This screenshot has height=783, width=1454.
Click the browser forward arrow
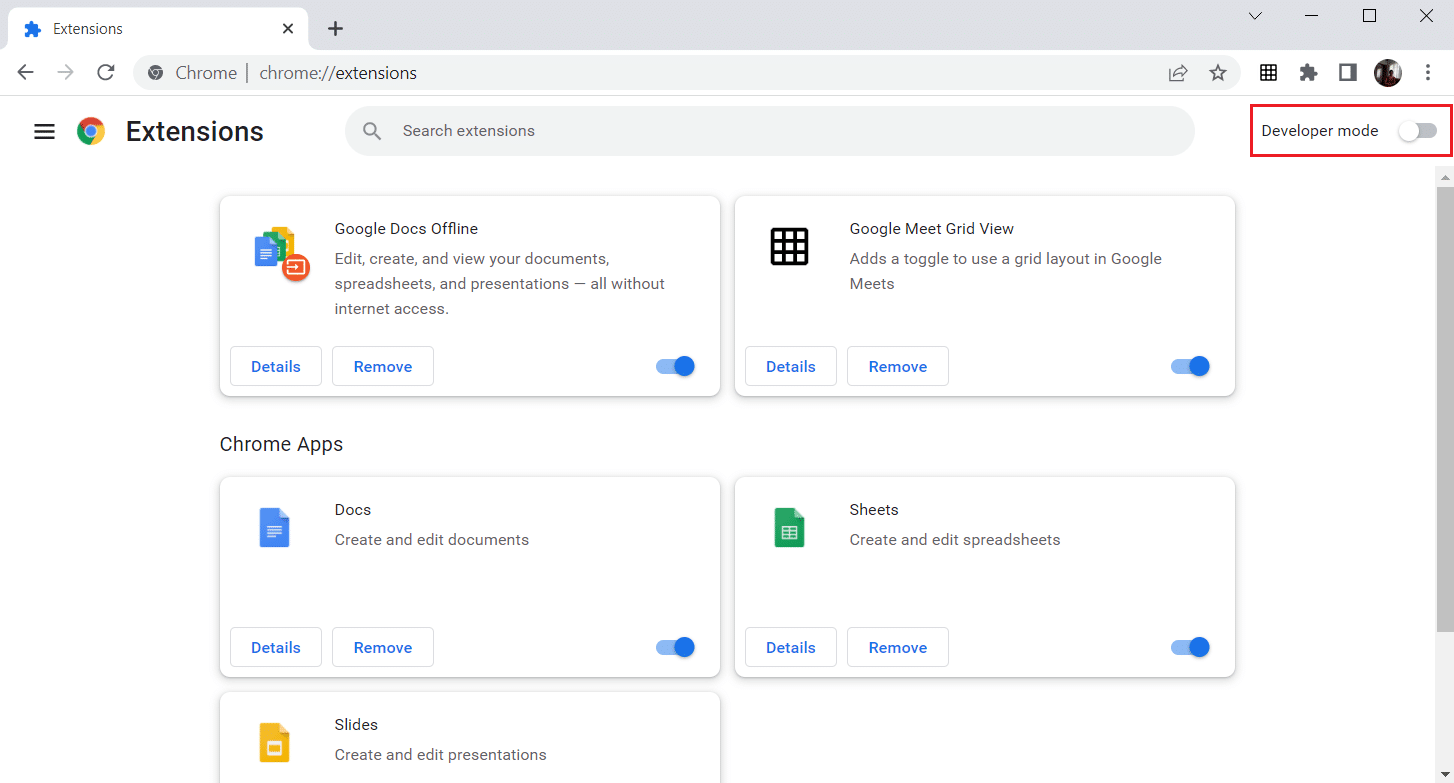click(65, 72)
